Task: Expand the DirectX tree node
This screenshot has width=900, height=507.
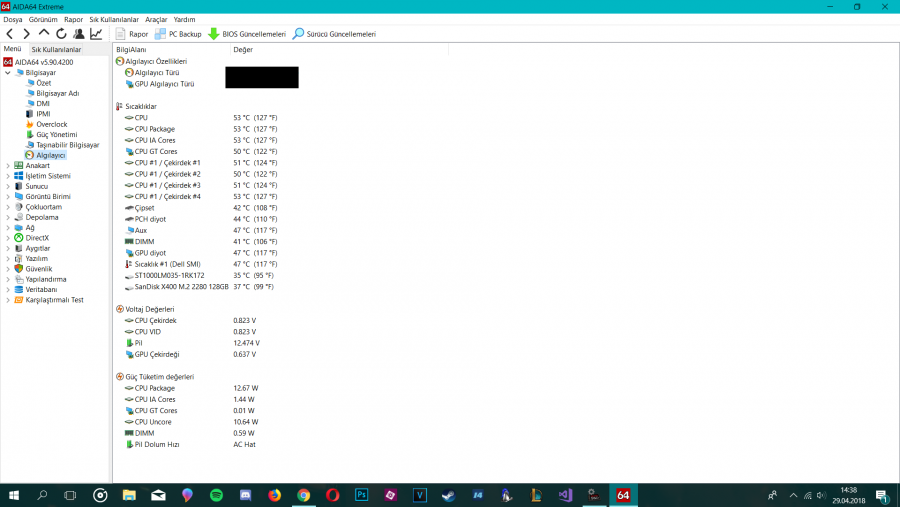Action: tap(7, 238)
